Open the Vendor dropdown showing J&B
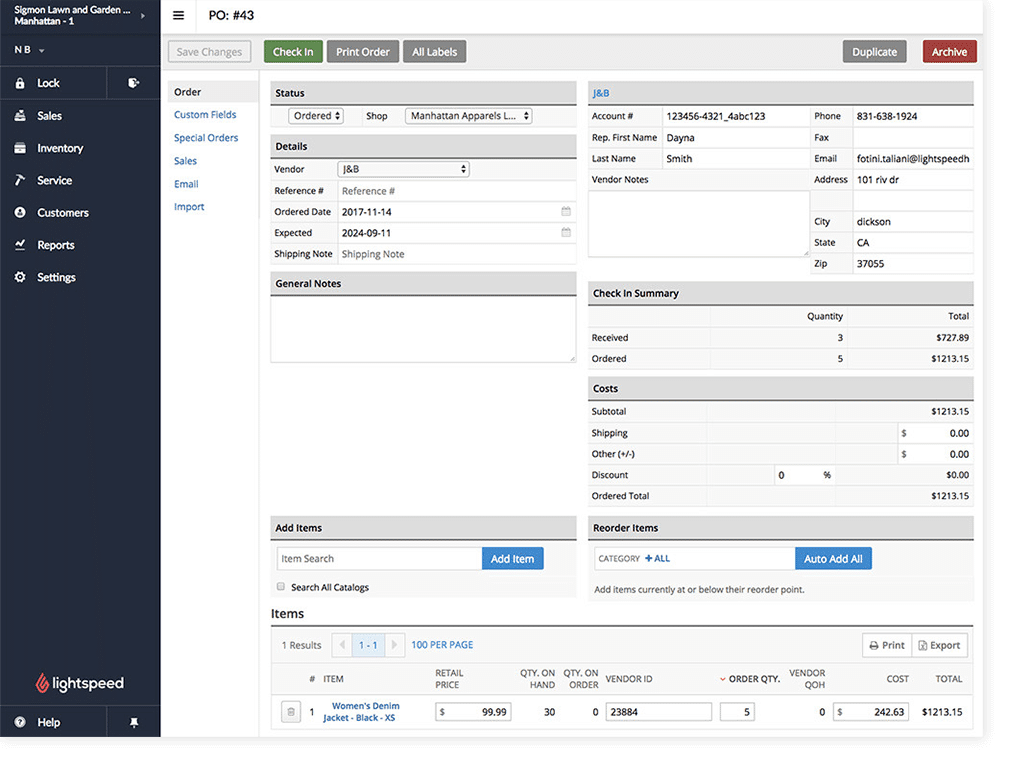 pos(404,169)
